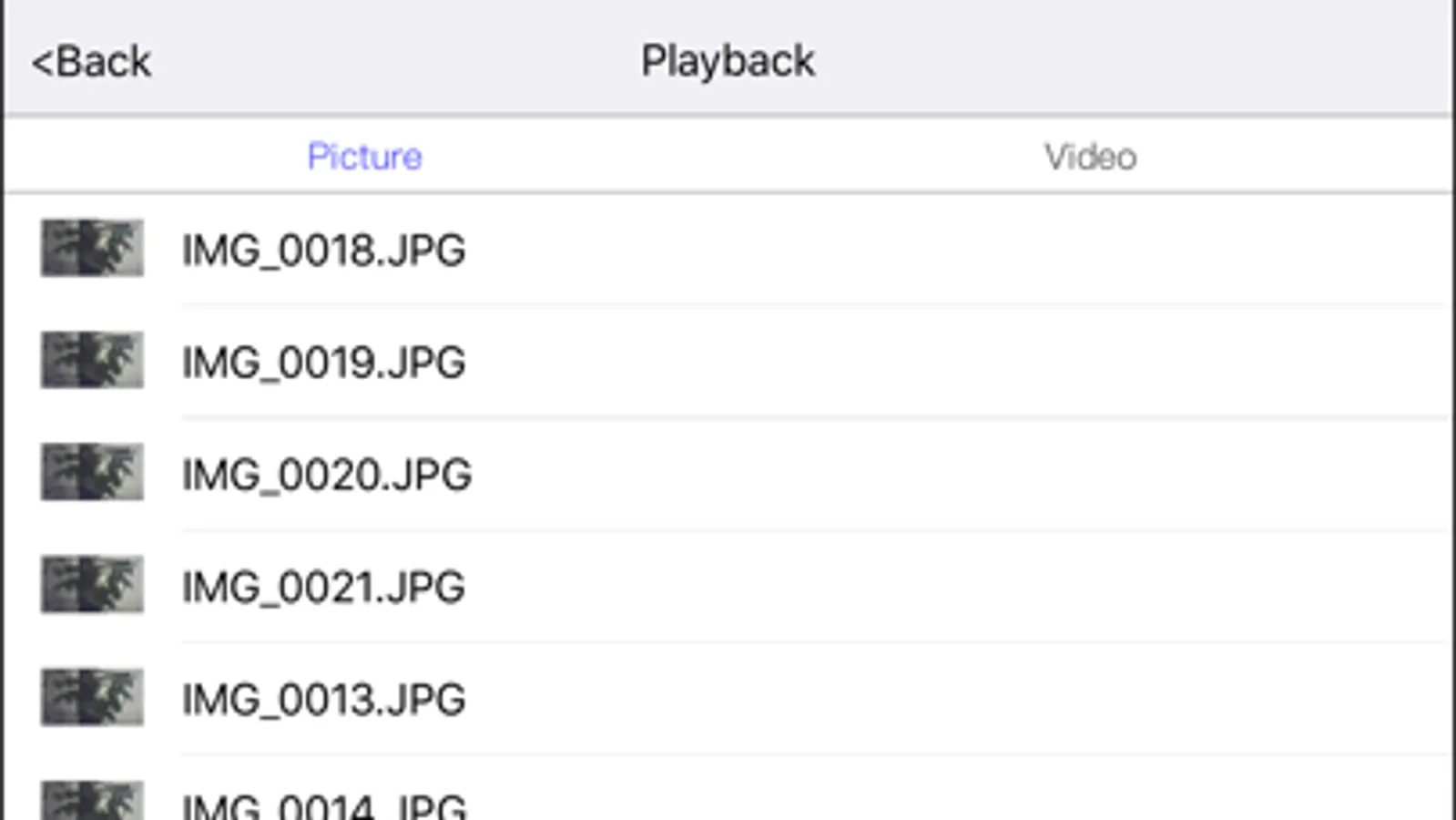Go back using the Back label
The image size is (1456, 820).
point(103,63)
